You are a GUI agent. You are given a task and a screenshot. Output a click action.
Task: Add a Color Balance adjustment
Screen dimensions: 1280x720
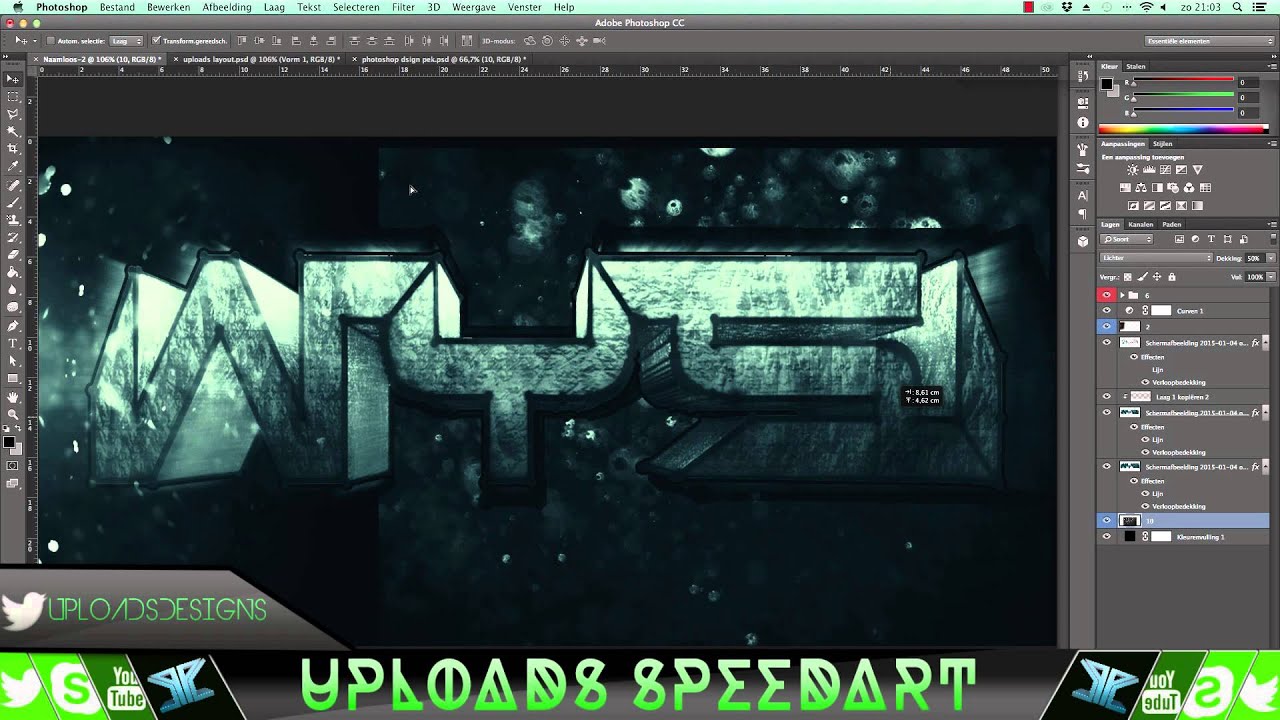1141,188
